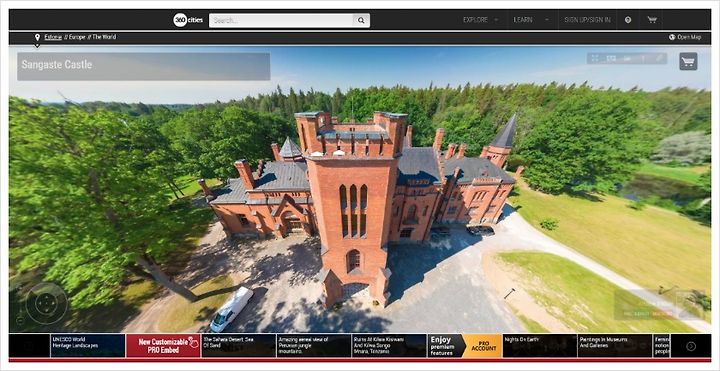Click New Customizable PRO Embed banner

(163, 346)
